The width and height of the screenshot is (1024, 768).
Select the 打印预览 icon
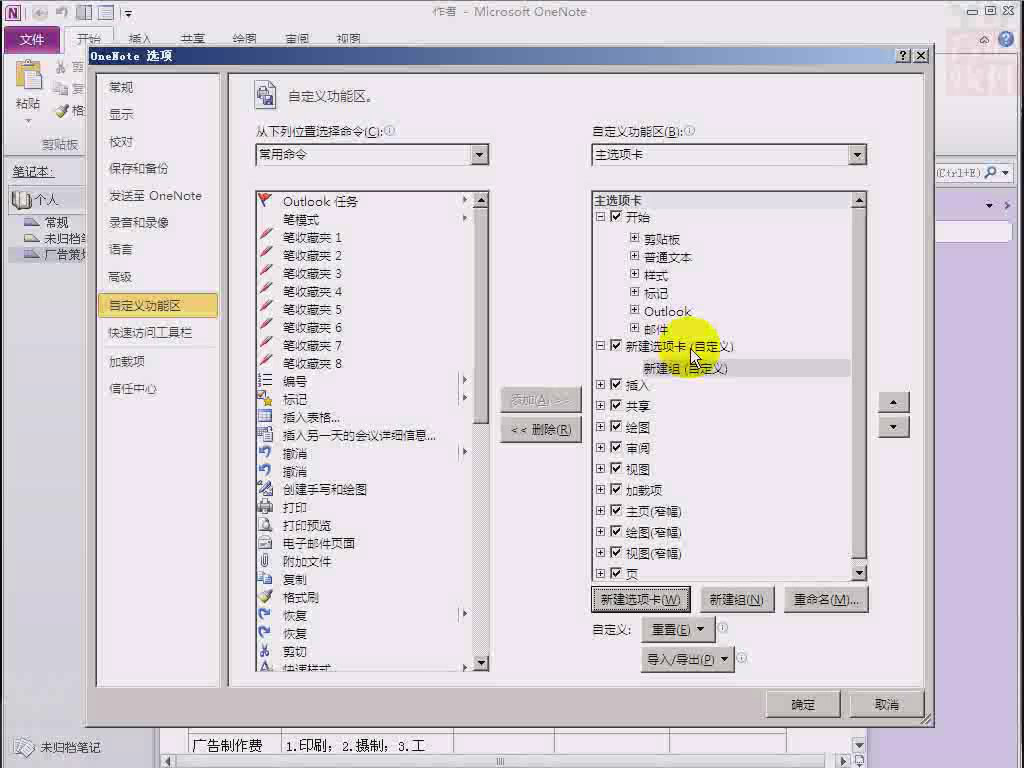tap(265, 524)
